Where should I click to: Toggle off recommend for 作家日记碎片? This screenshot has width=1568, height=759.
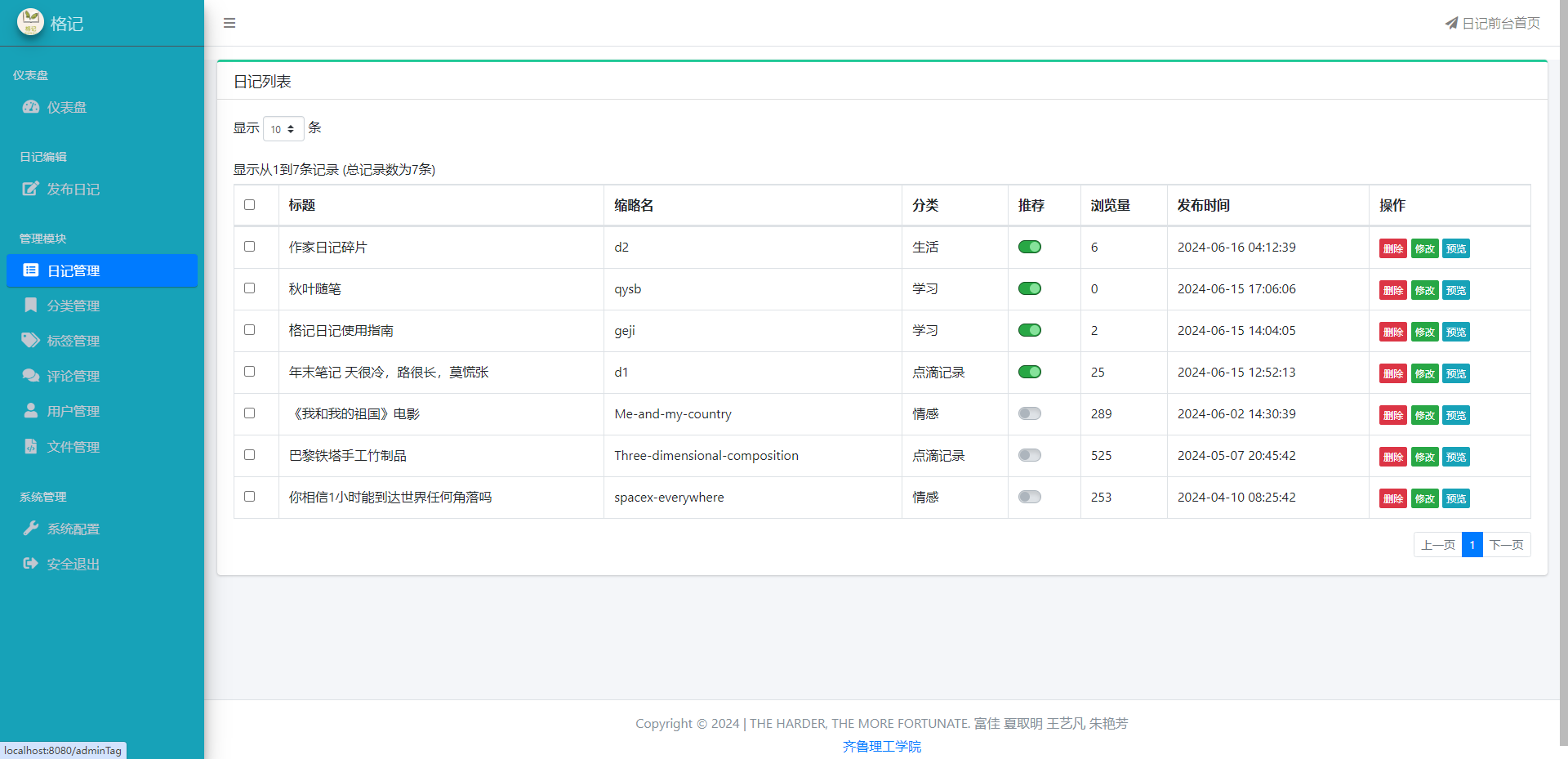[1029, 247]
